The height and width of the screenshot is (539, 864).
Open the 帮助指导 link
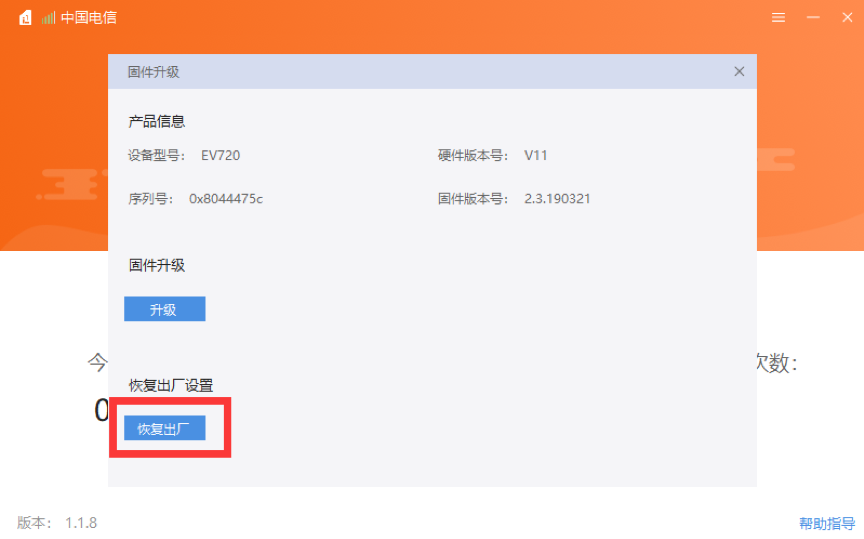tap(826, 523)
